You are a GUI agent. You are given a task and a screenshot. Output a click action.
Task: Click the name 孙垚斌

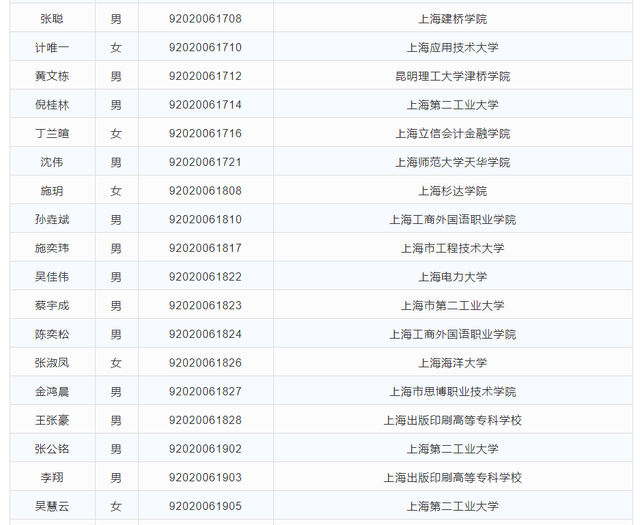(x=52, y=220)
